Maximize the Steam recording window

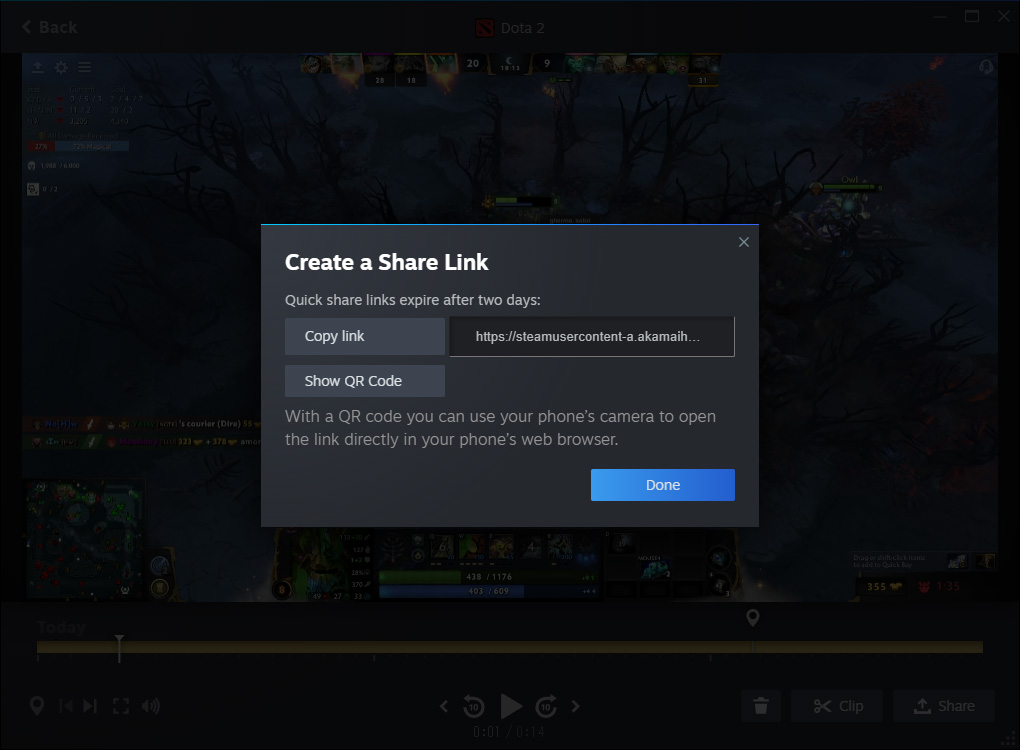(972, 16)
